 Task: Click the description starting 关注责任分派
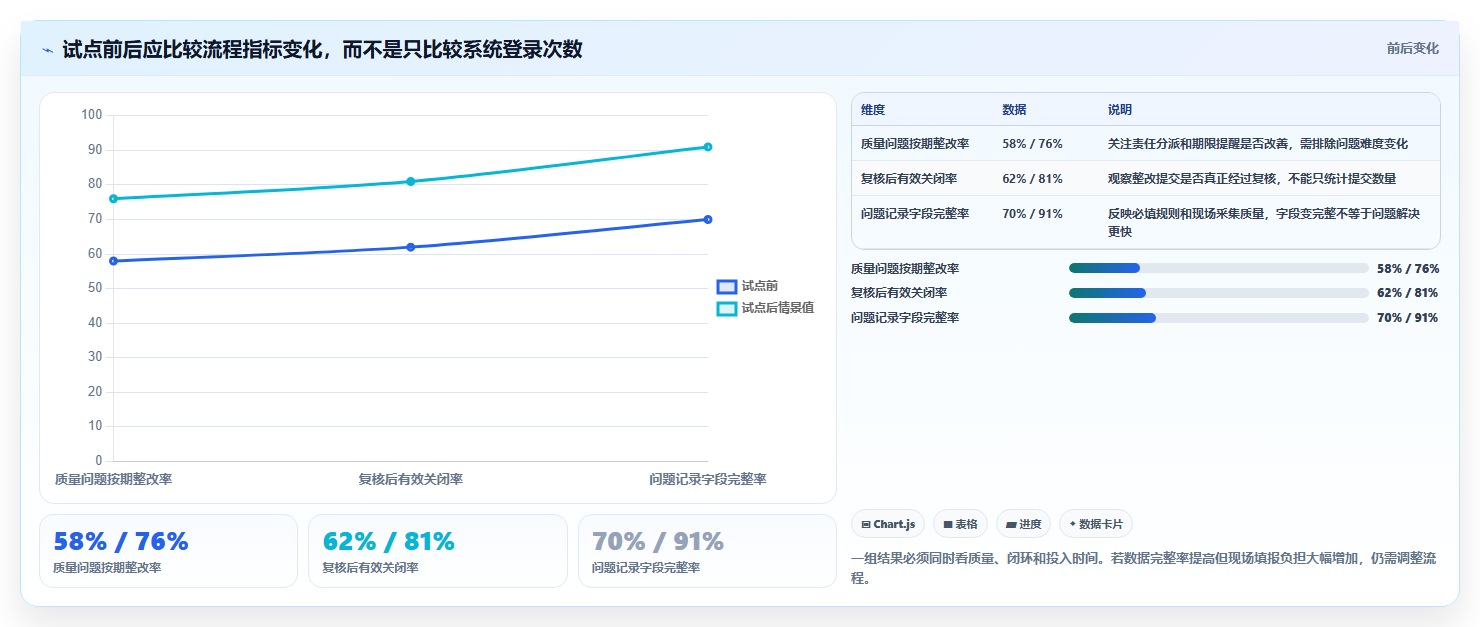1258,144
